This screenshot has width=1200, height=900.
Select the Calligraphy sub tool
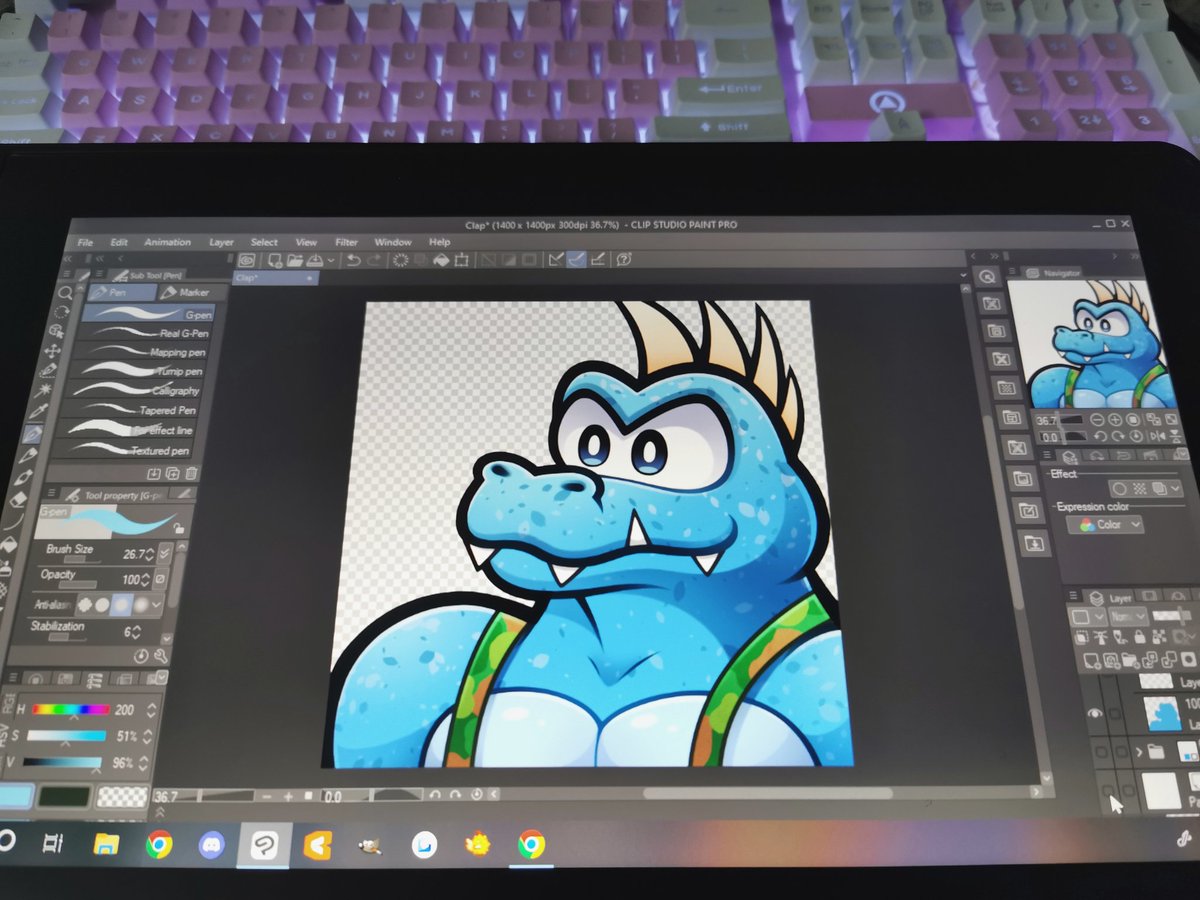tap(133, 390)
